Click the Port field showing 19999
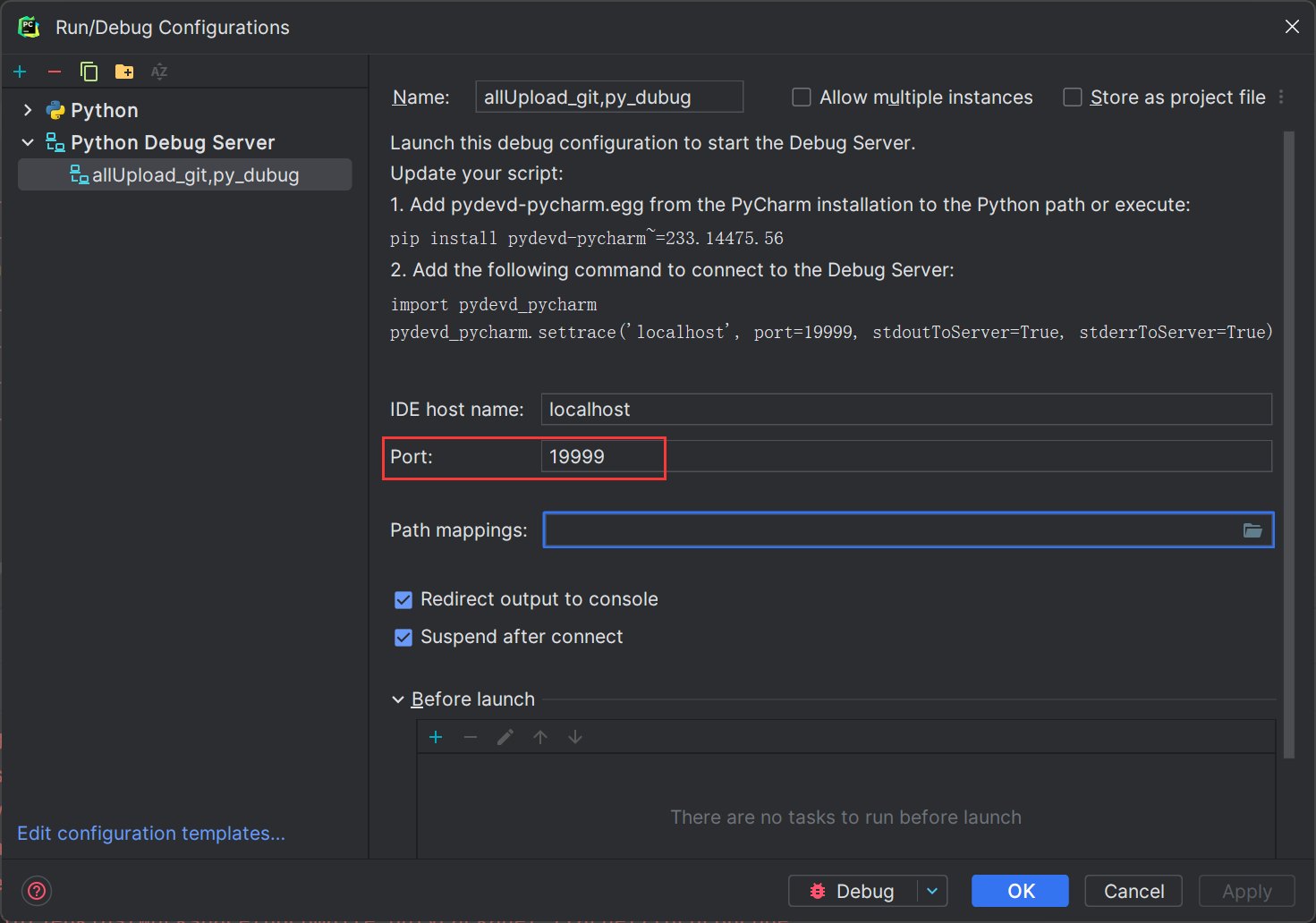Image resolution: width=1316 pixels, height=923 pixels. tap(906, 456)
